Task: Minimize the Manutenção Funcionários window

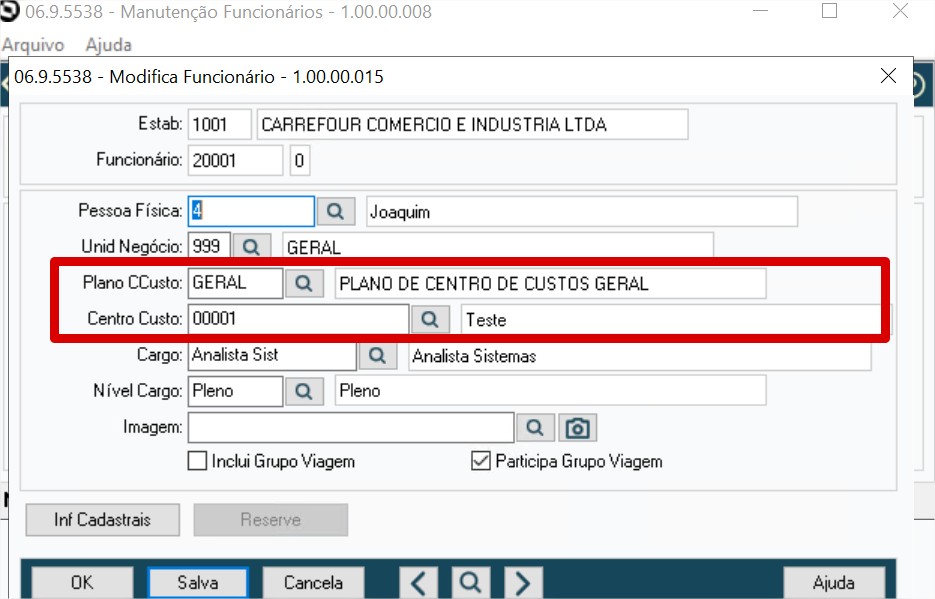Action: point(760,11)
